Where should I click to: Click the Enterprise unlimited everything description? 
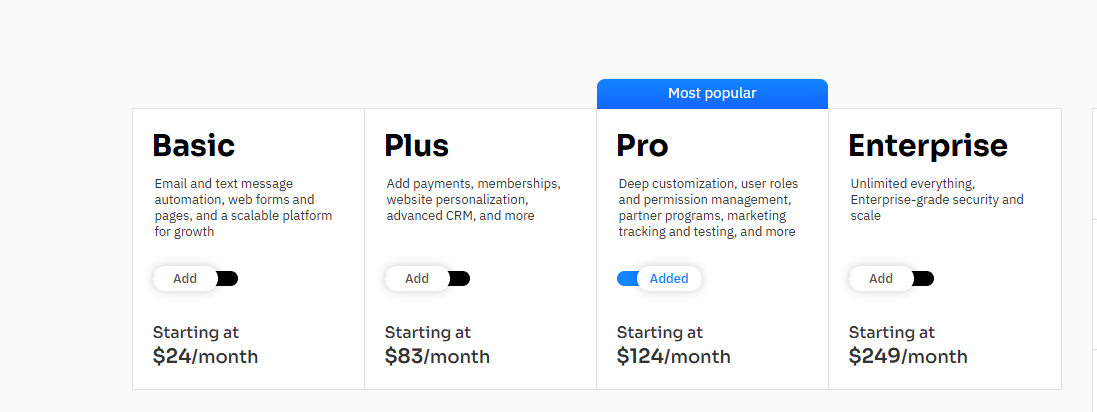point(936,200)
